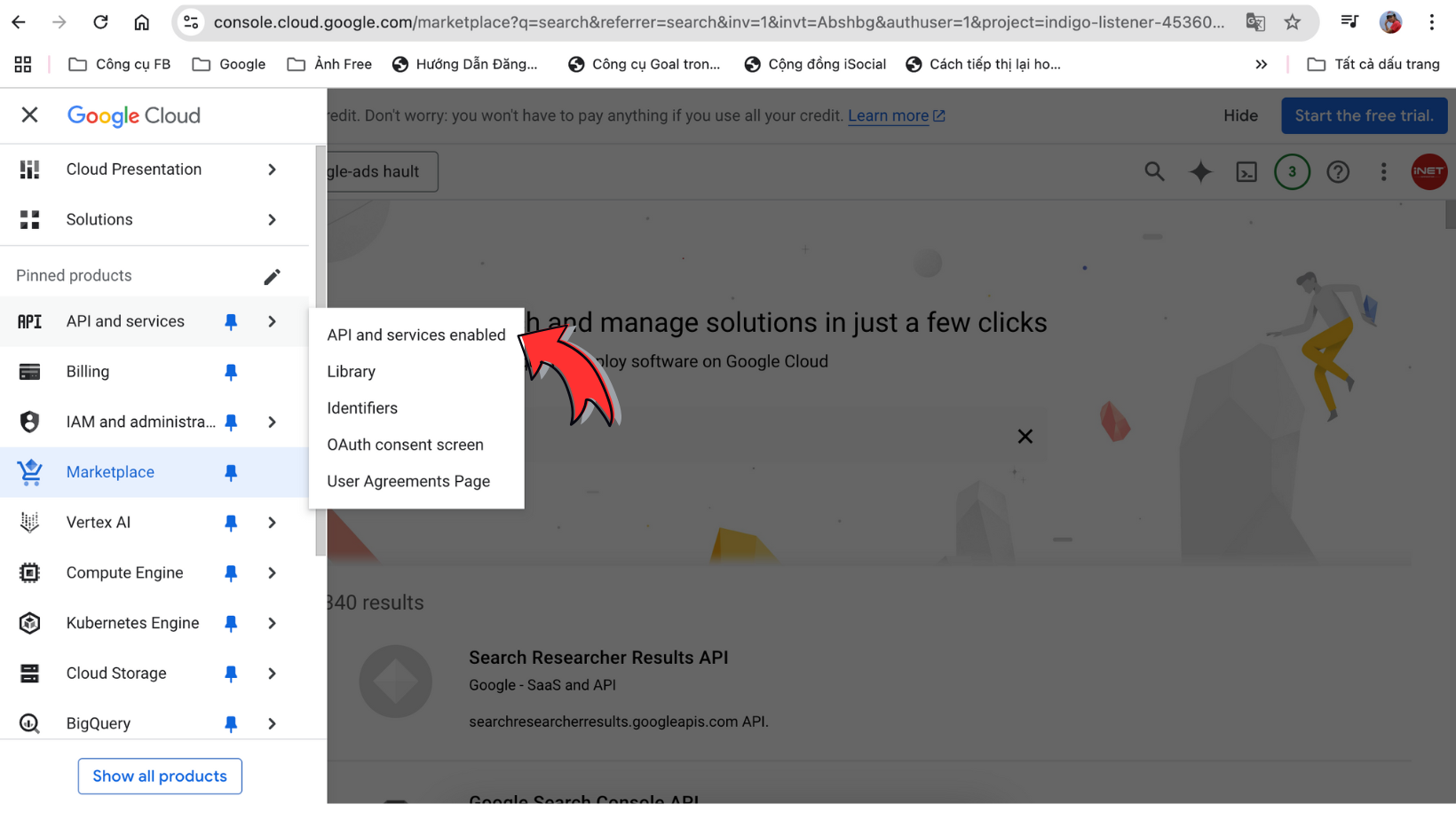Click Show all products button
Image resolution: width=1456 pixels, height=820 pixels.
click(160, 777)
